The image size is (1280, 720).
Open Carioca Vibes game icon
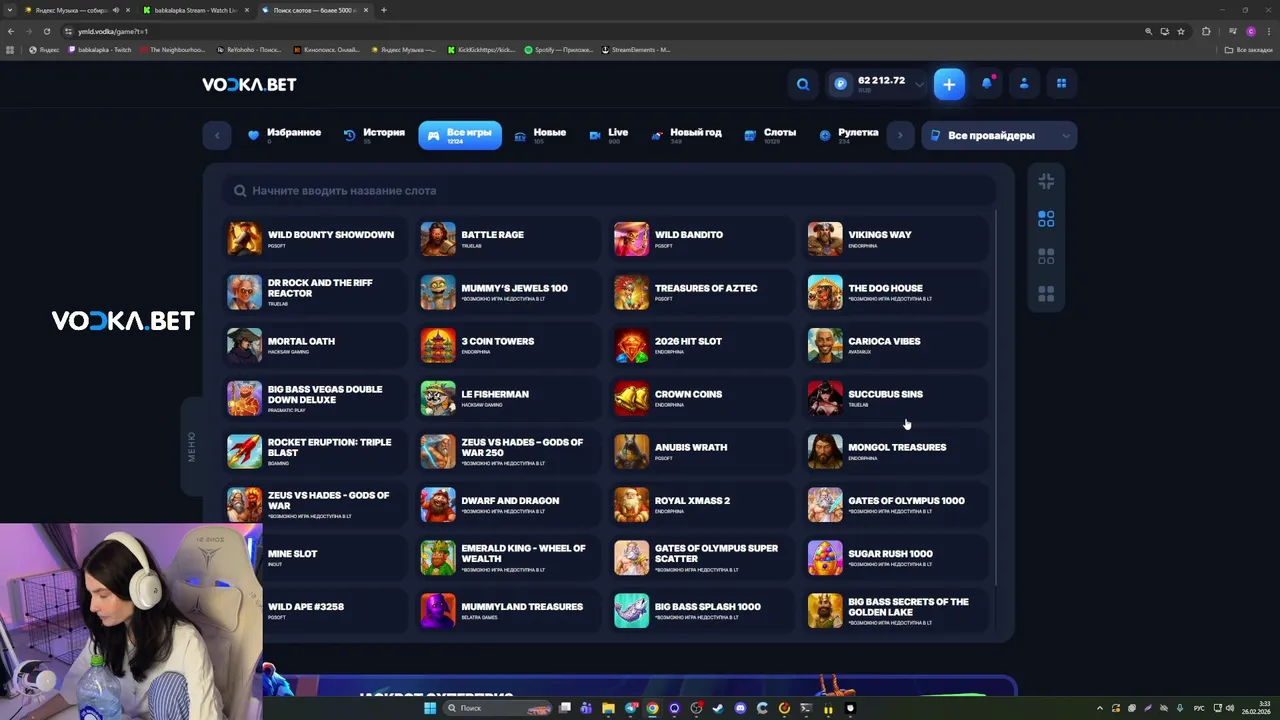825,345
